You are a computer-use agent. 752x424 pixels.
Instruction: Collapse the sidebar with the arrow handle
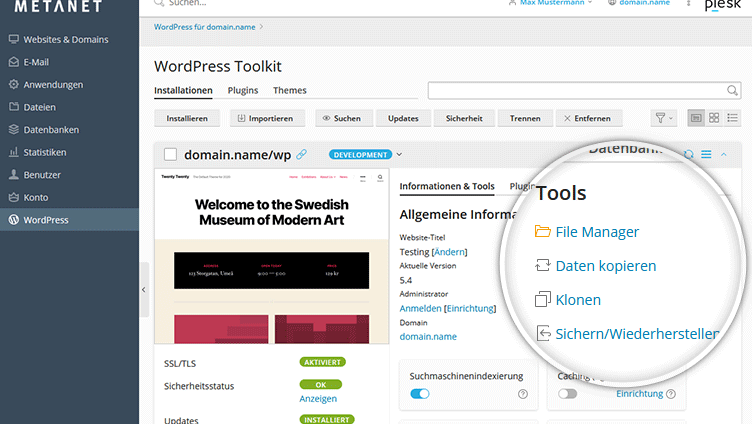point(144,289)
